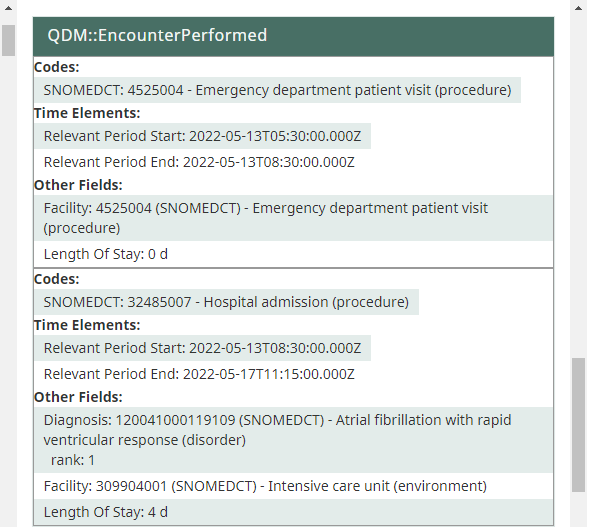Select the Emergency department patient visit code row
Image resolution: width=603 pixels, height=527 pixels.
(x=277, y=90)
